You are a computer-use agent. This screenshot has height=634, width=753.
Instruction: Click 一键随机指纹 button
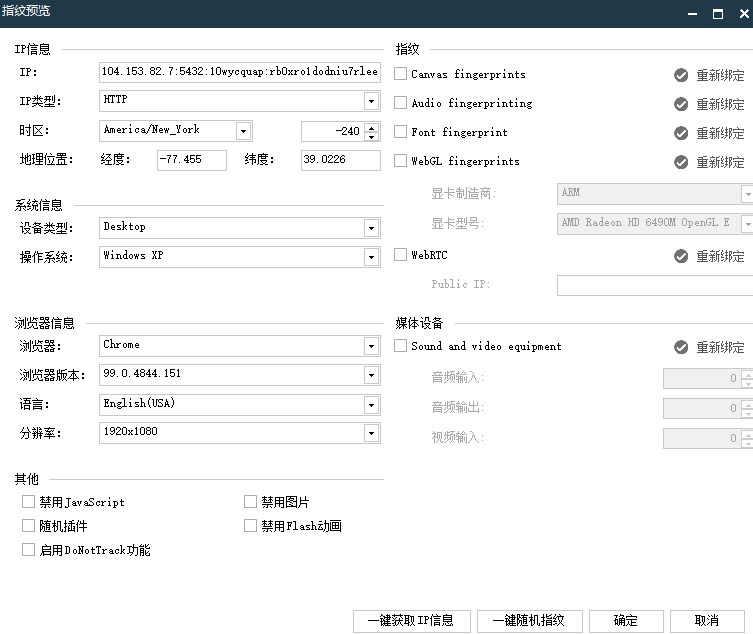click(x=530, y=621)
